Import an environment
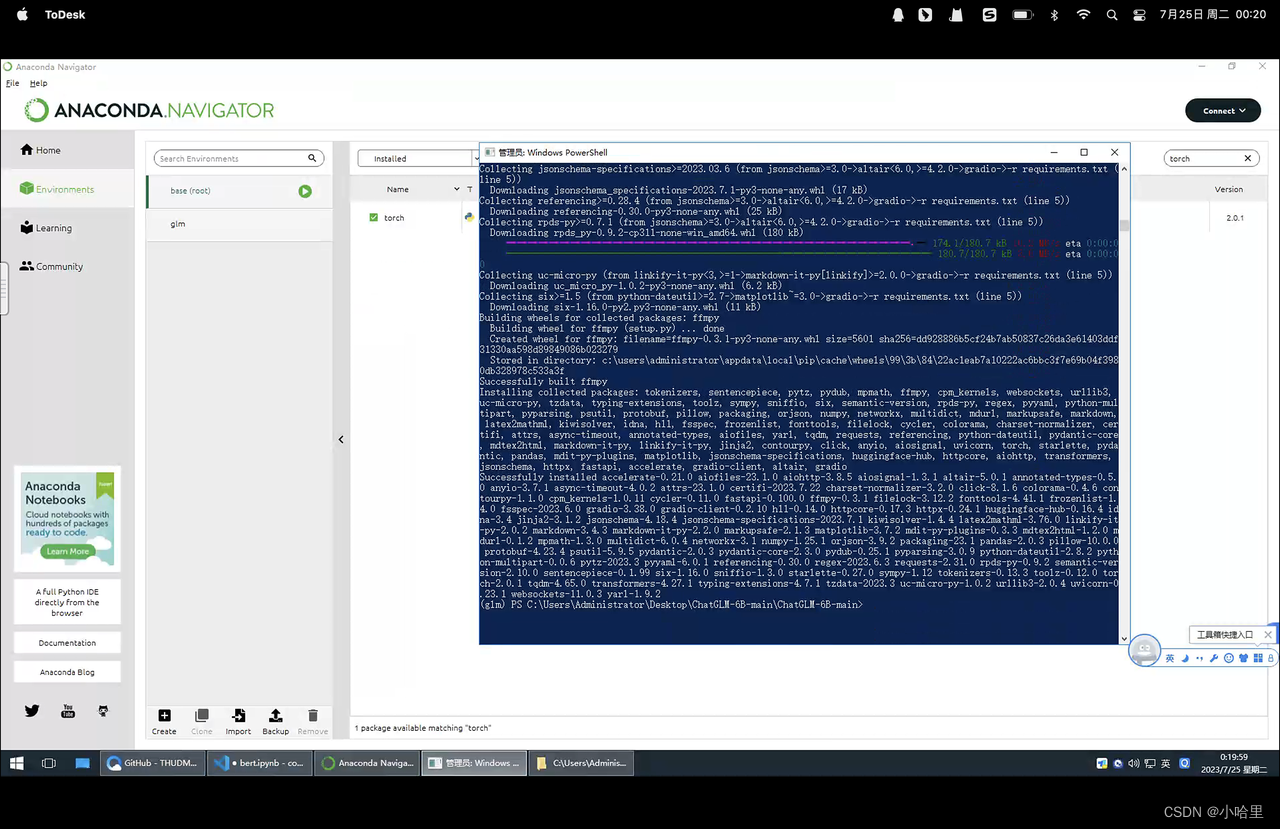 tap(238, 721)
